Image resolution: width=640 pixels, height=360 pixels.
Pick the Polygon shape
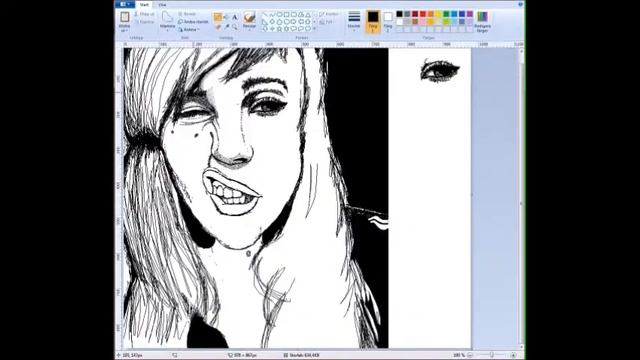(x=301, y=15)
